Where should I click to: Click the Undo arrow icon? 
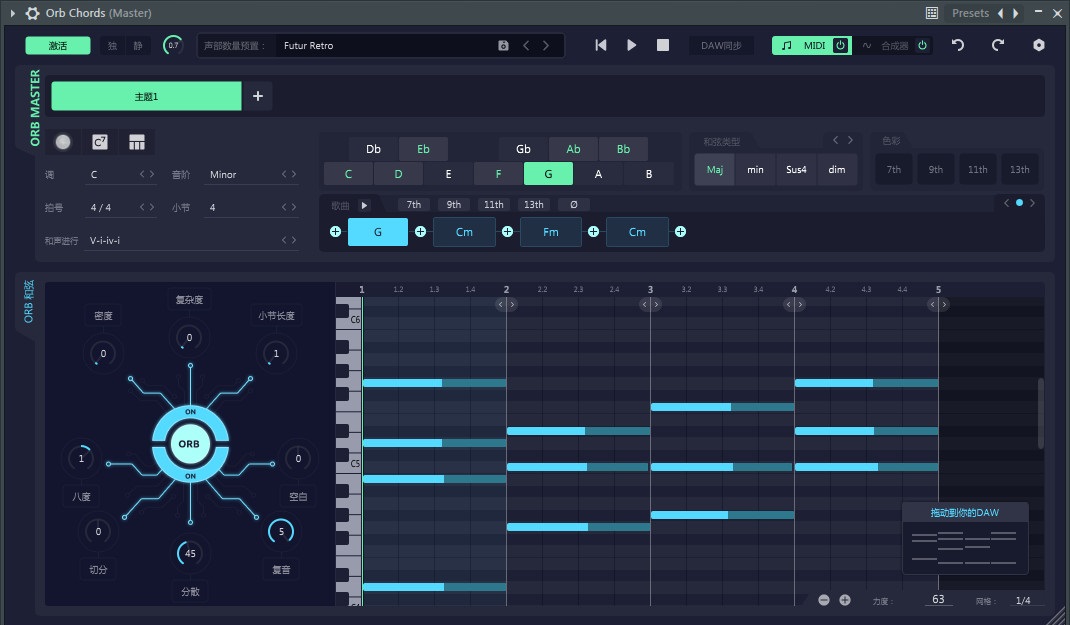pyautogui.click(x=960, y=44)
